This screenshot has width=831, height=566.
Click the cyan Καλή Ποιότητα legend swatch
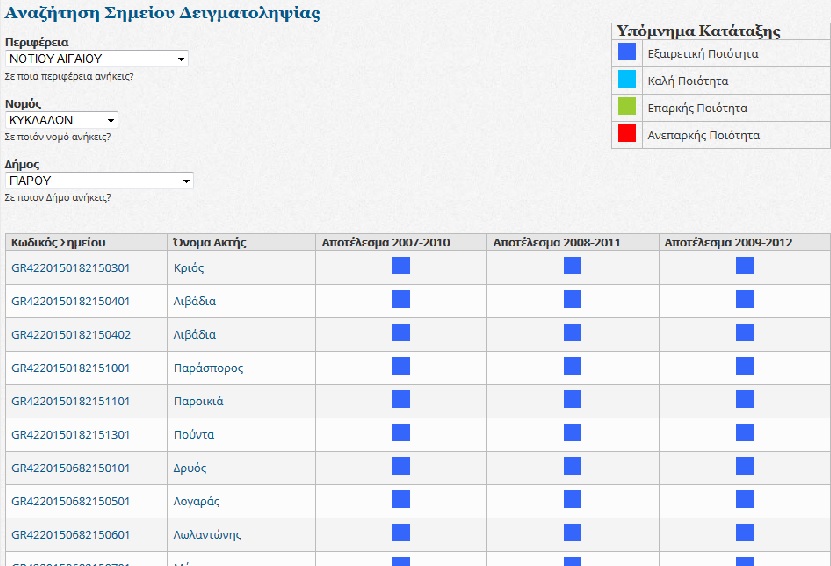click(627, 80)
